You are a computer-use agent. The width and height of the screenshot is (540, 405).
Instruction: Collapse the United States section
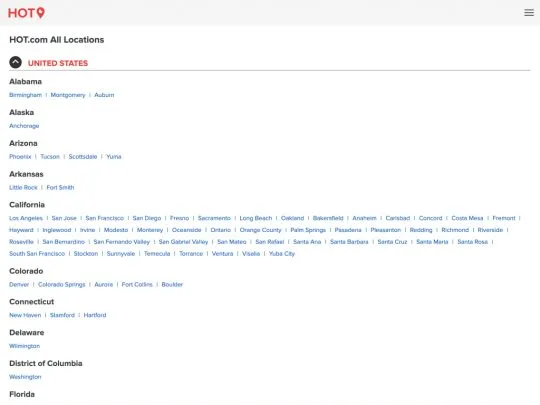(x=15, y=62)
